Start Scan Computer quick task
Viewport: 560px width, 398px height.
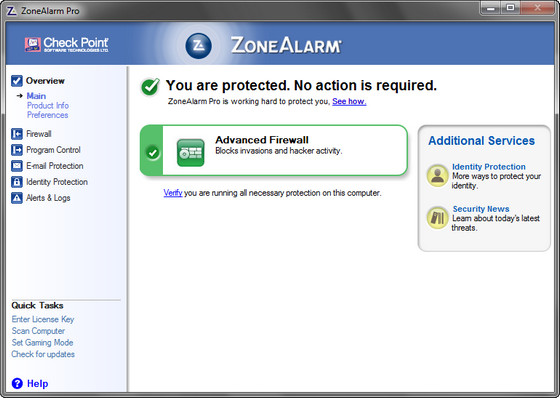(38, 331)
